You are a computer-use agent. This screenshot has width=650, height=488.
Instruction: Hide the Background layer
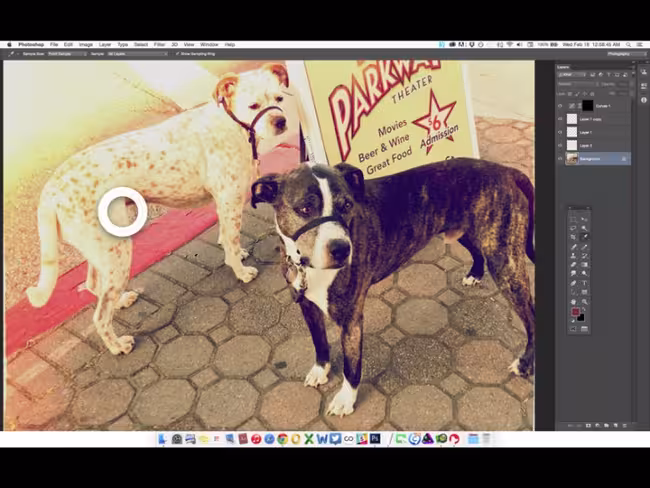point(560,159)
